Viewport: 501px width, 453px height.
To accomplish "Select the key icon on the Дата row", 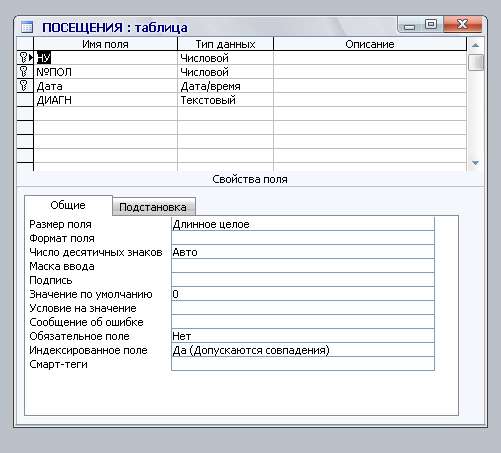I will [x=23, y=86].
